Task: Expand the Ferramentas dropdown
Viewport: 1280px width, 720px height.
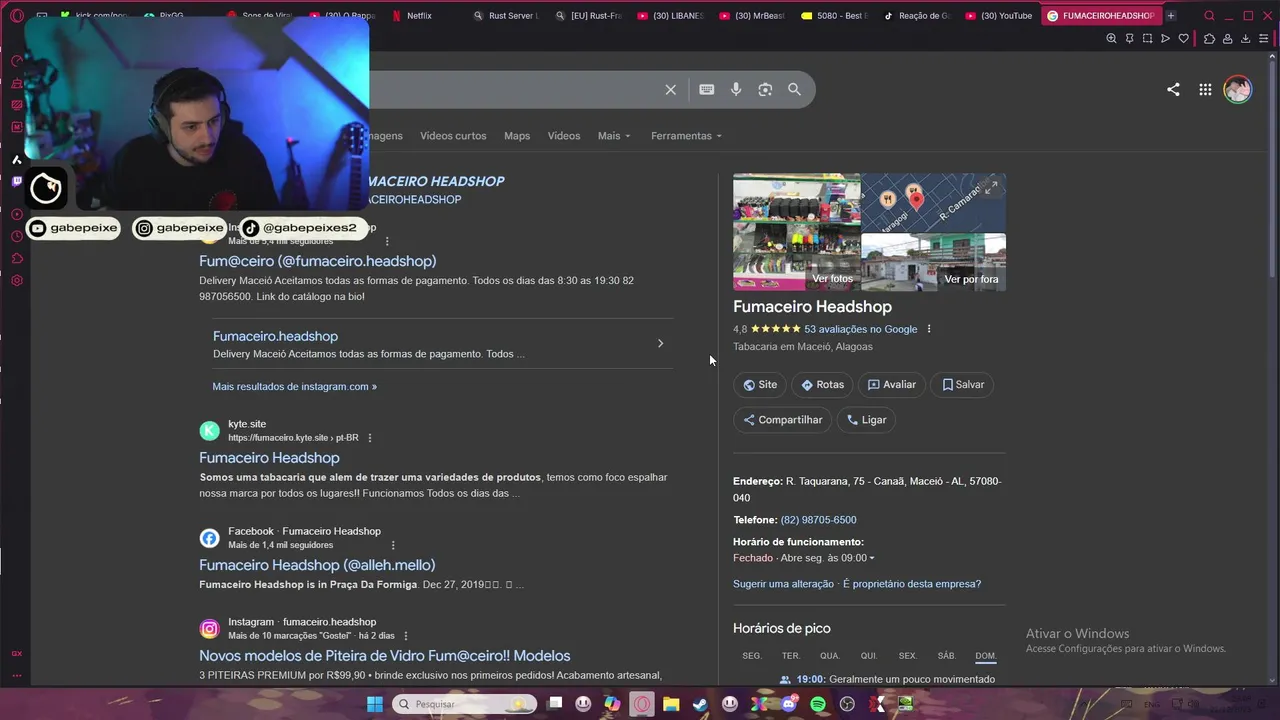Action: pyautogui.click(x=686, y=136)
